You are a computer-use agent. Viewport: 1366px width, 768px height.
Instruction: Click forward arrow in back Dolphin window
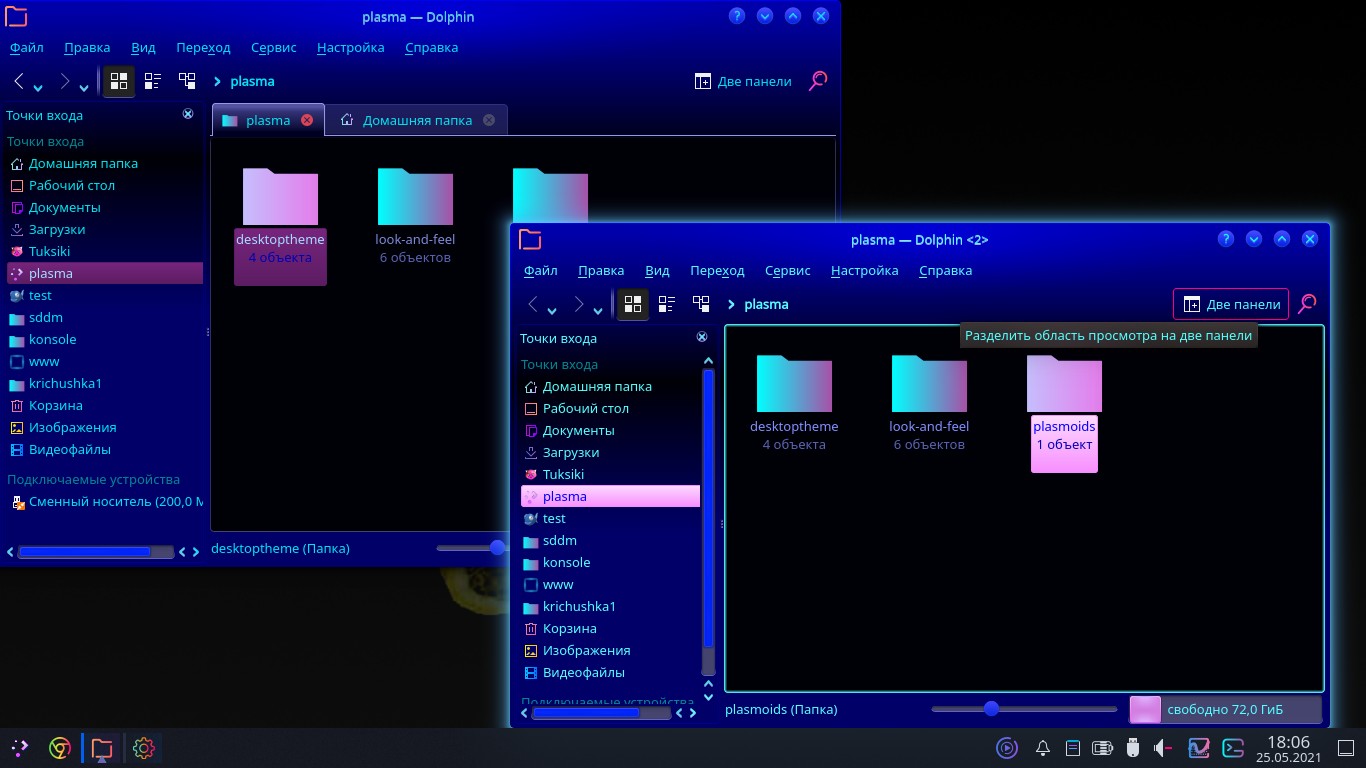[65, 81]
